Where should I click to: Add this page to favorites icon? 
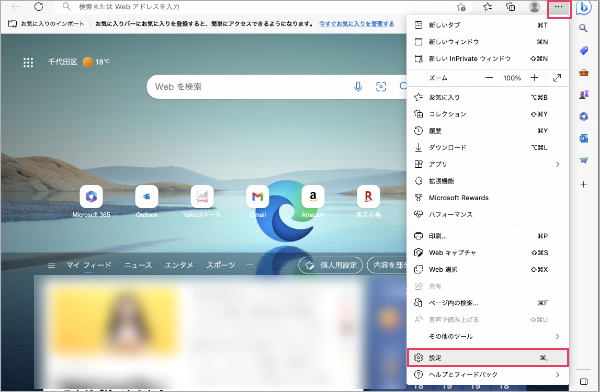[461, 7]
